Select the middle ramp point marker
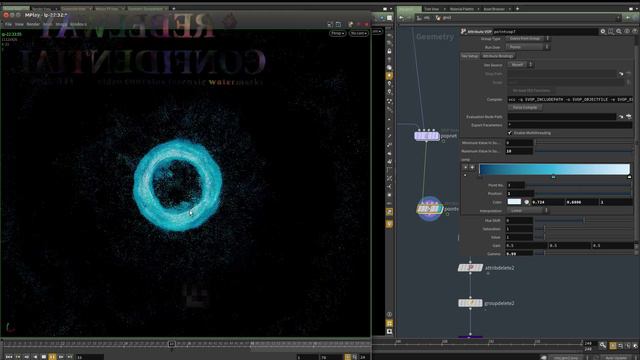The image size is (640, 360). click(x=553, y=177)
